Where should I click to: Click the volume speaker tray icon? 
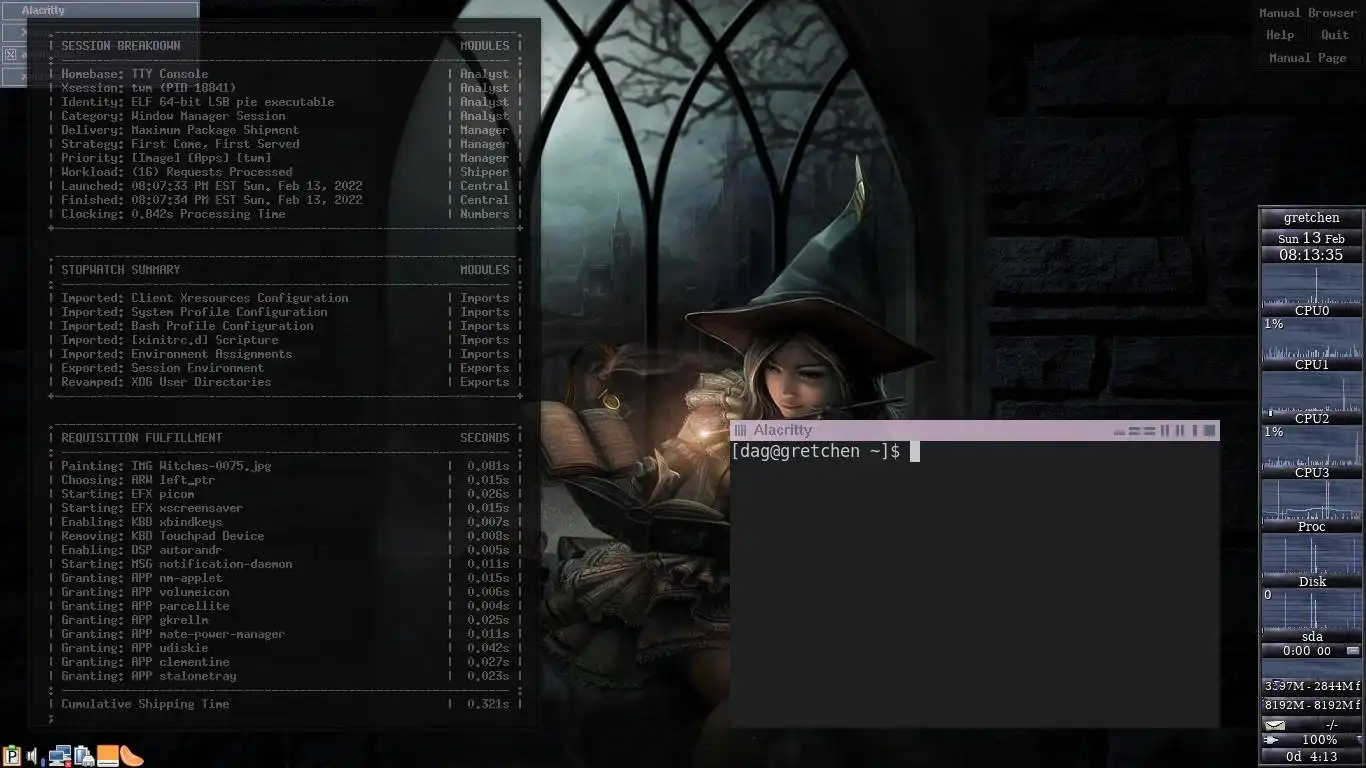click(32, 756)
